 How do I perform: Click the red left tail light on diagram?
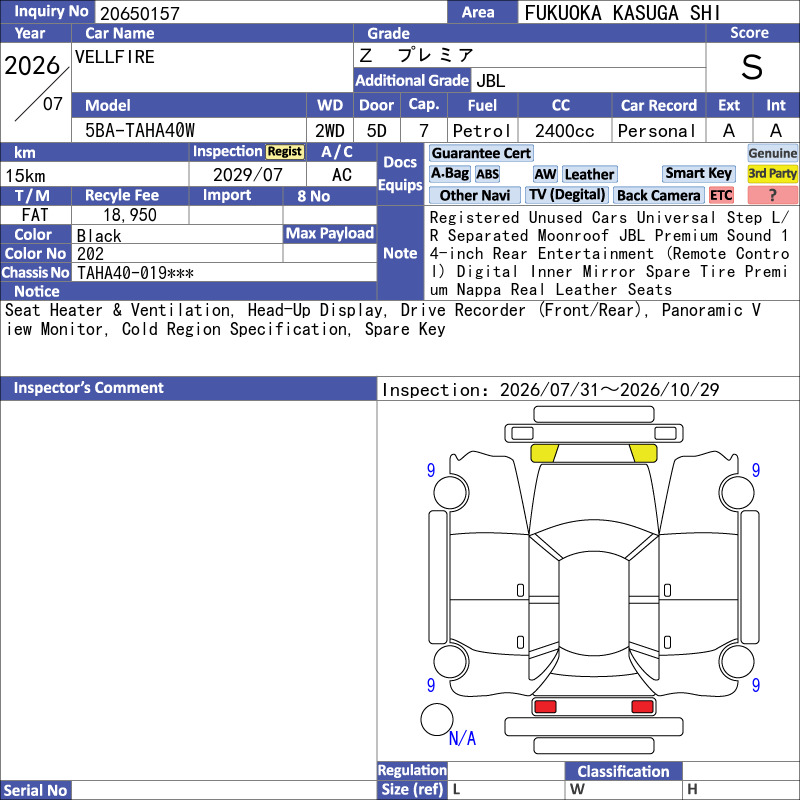point(544,707)
